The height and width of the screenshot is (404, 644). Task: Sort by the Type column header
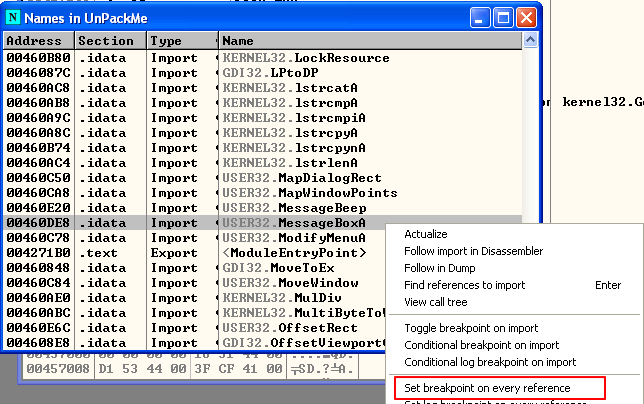[x=183, y=41]
